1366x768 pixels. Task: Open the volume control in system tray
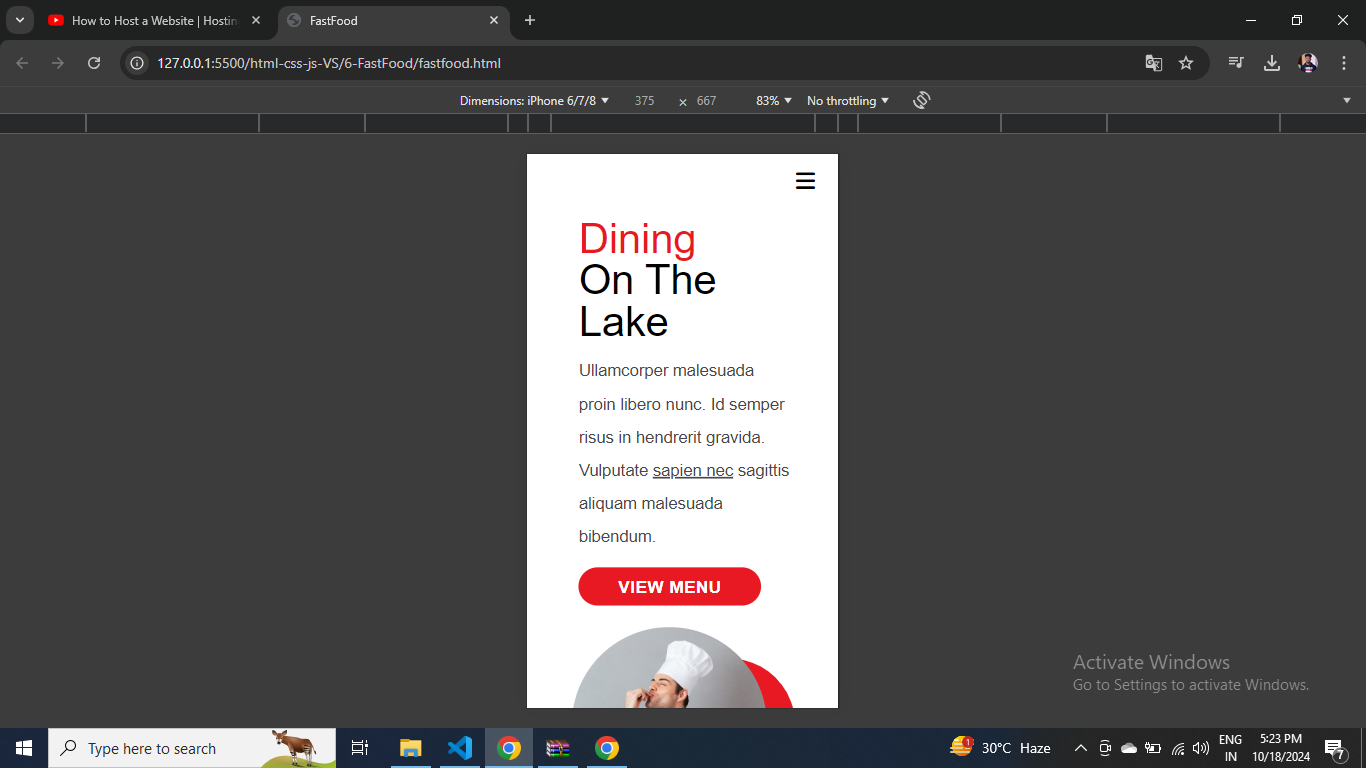tap(1201, 748)
